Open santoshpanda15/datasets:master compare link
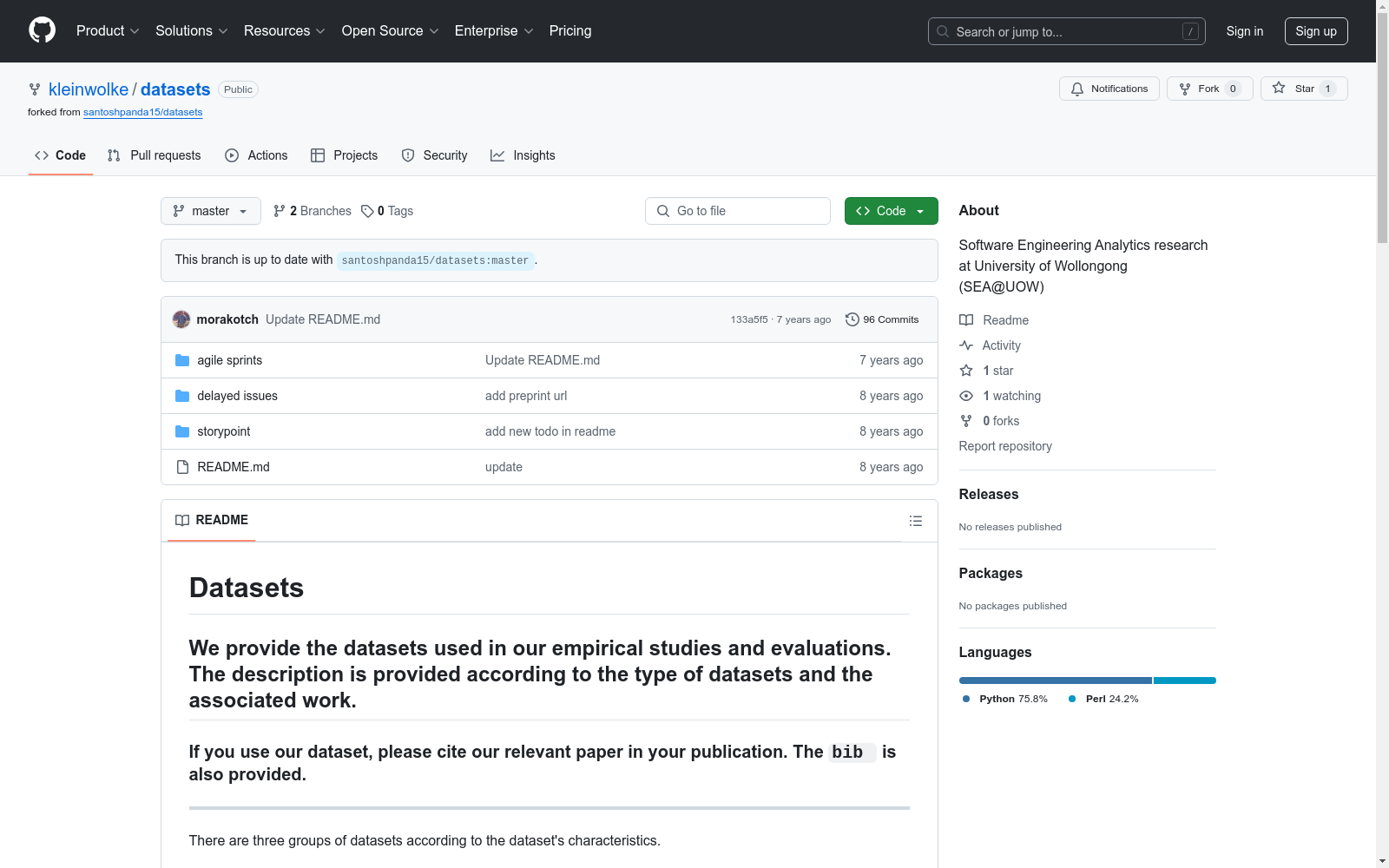This screenshot has width=1389, height=868. pyautogui.click(x=435, y=260)
